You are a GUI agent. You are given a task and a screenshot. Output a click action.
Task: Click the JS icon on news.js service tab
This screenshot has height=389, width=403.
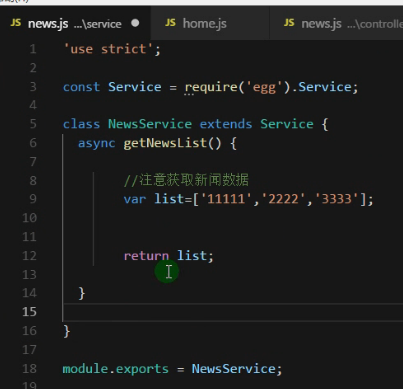(x=16, y=23)
